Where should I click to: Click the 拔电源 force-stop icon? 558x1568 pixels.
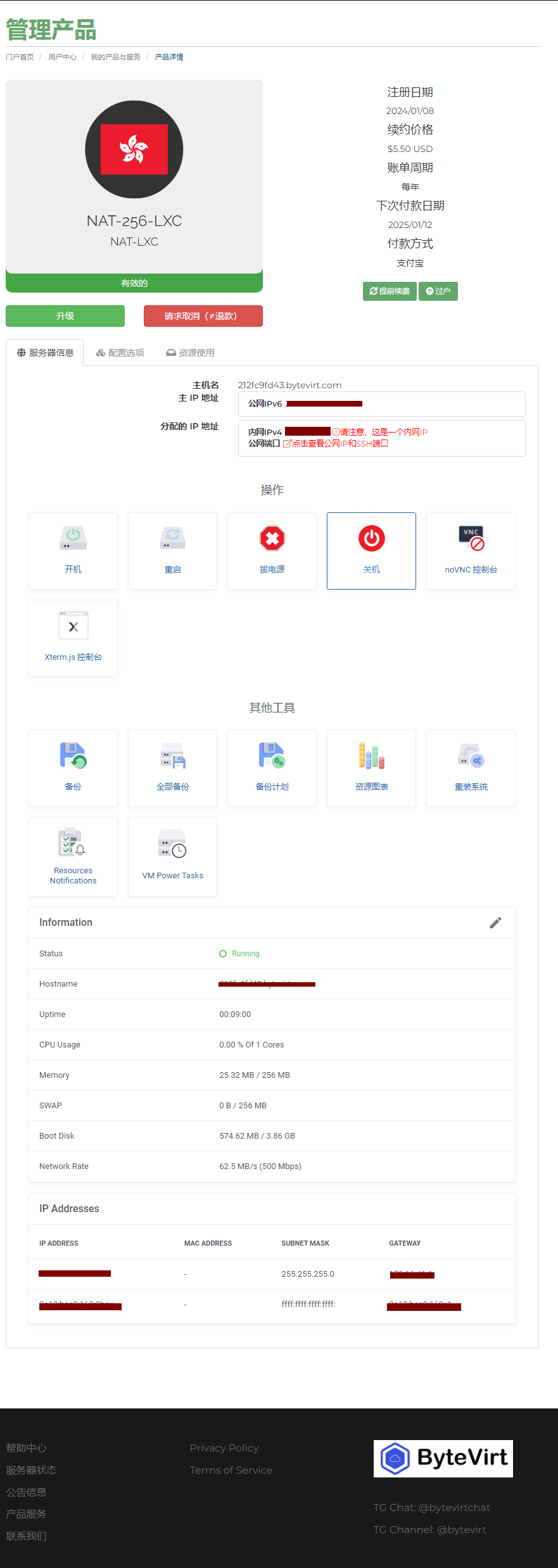(x=272, y=539)
